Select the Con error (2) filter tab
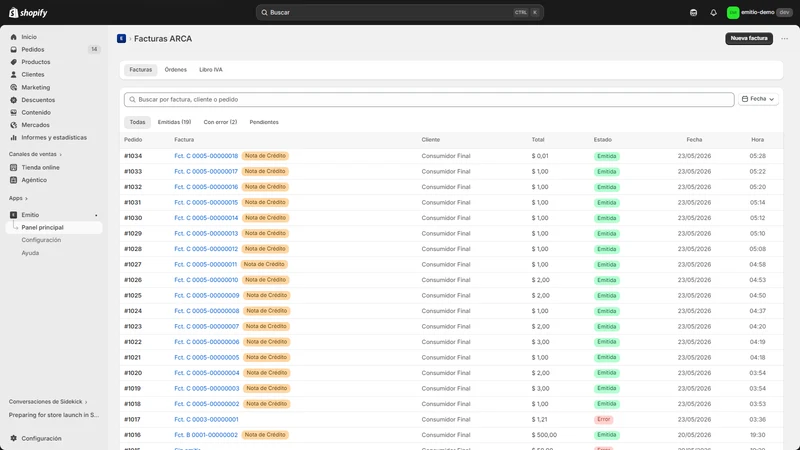 (220, 122)
